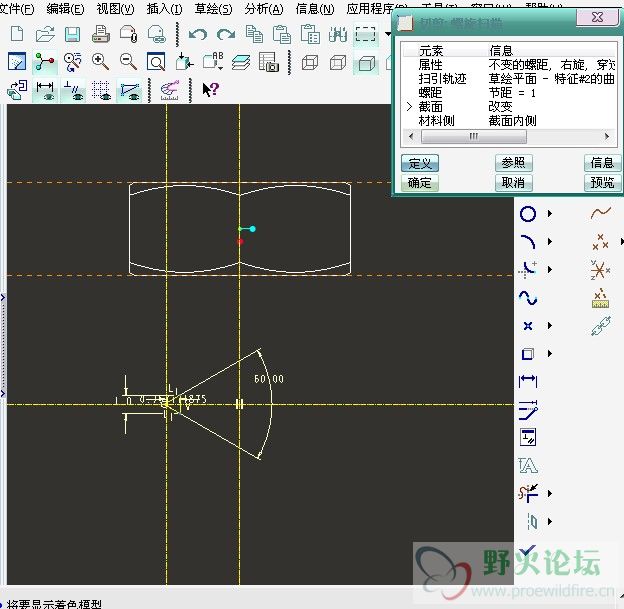Image resolution: width=624 pixels, height=609 pixels.
Task: Open the 插入(I) menu
Action: (164, 8)
